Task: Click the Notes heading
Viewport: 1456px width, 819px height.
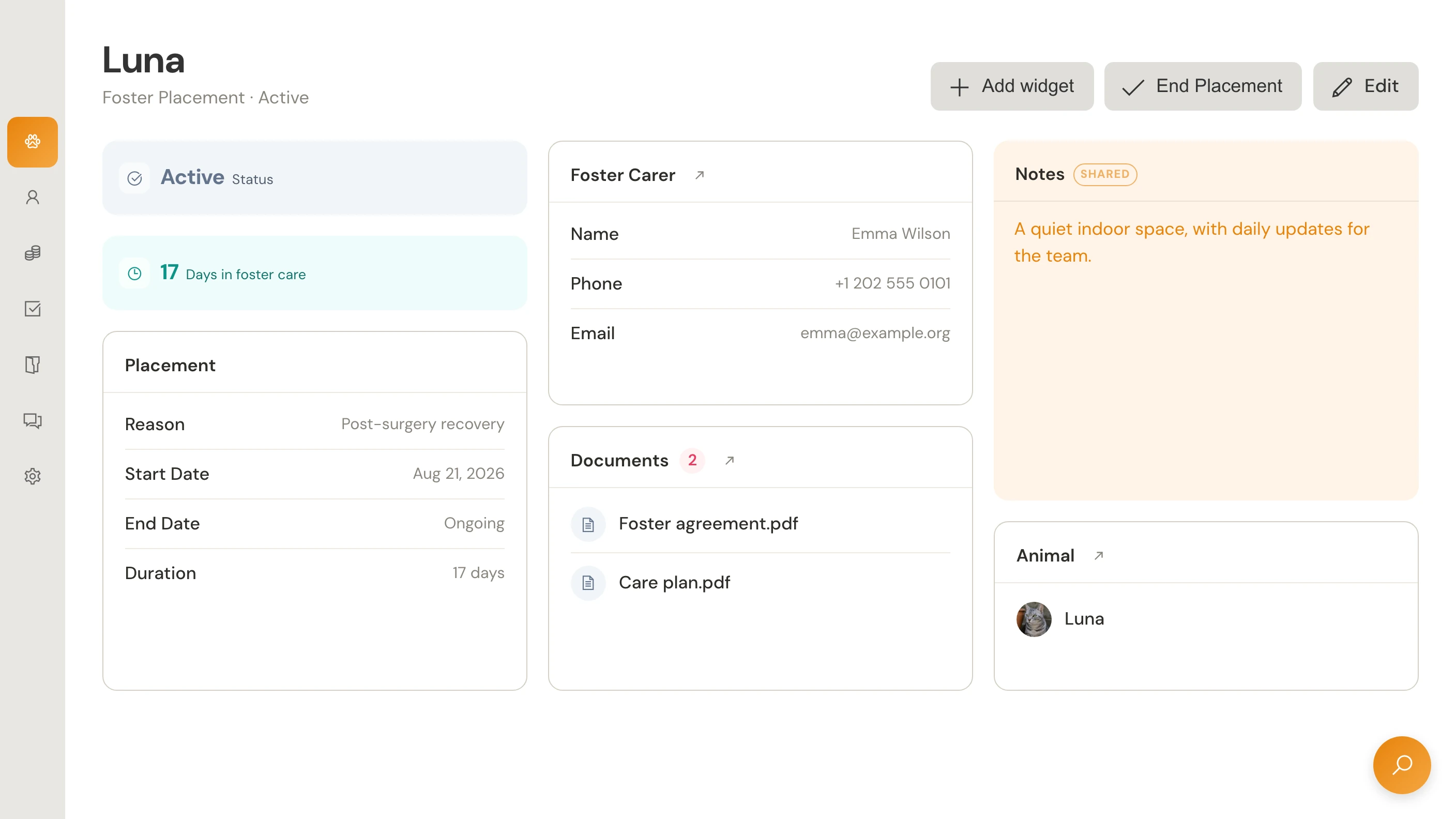Action: click(x=1039, y=174)
